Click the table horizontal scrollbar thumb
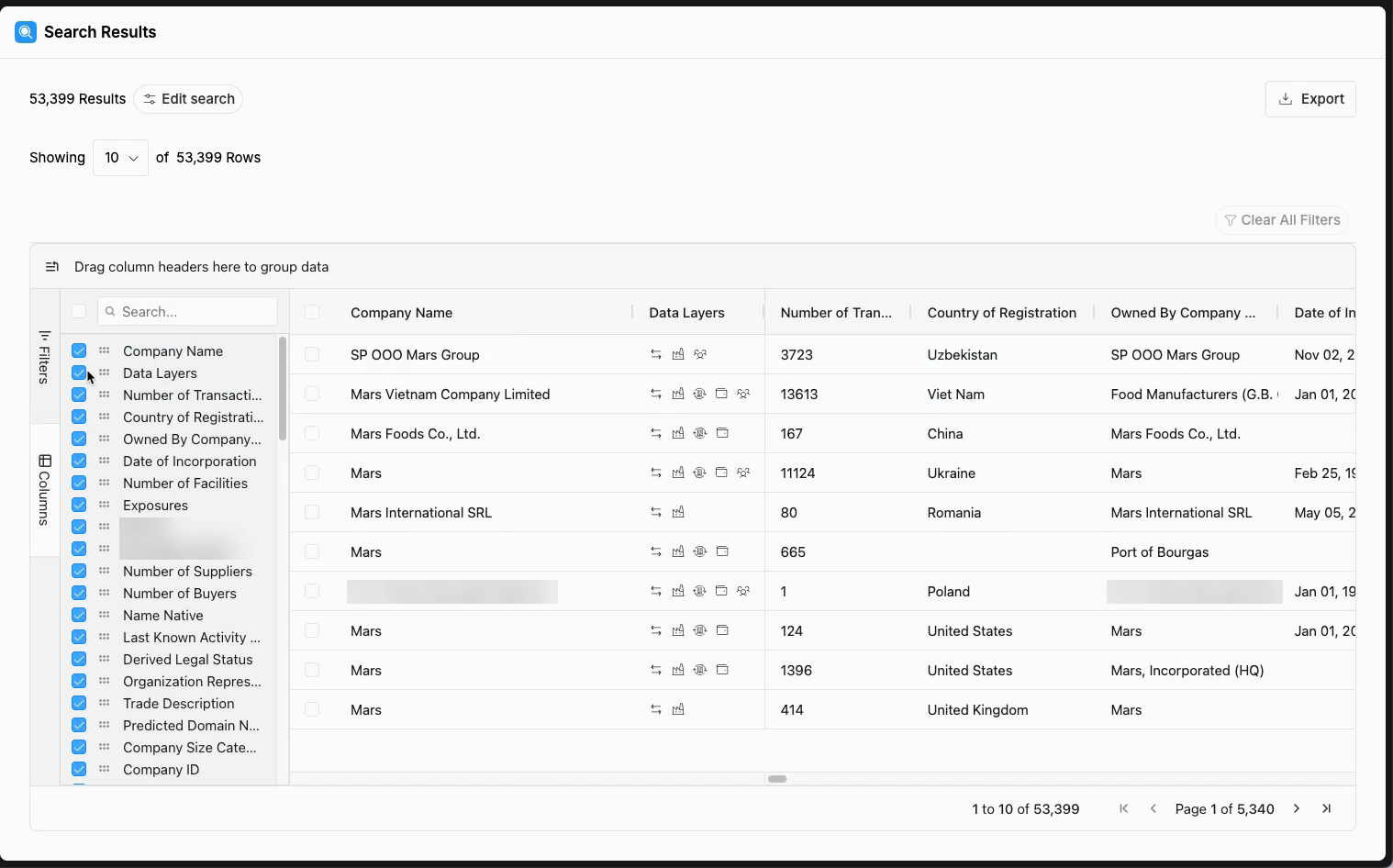 pos(777,779)
